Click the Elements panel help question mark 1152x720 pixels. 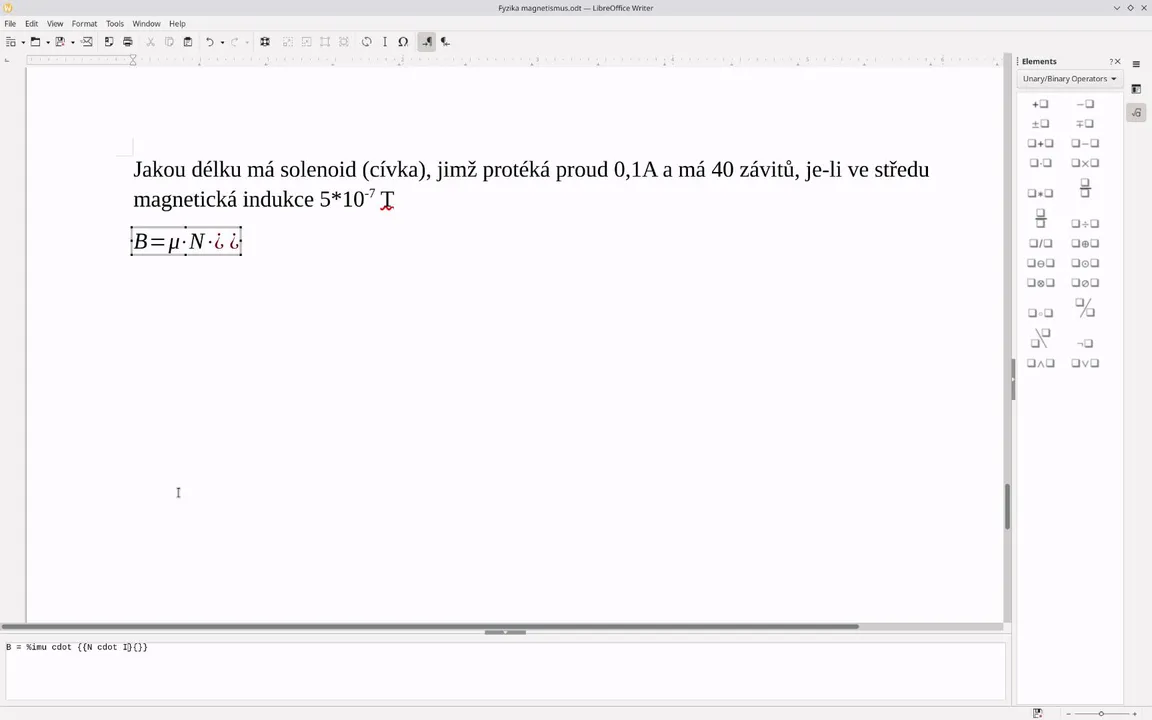click(x=1111, y=62)
